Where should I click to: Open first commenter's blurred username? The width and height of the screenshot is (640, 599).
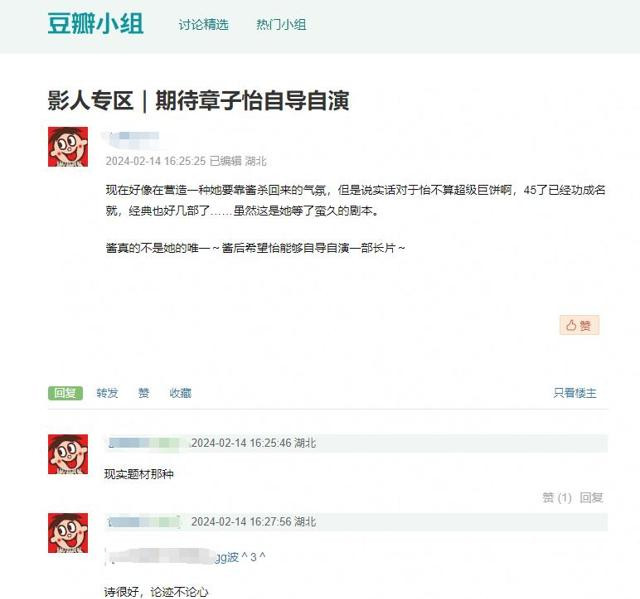[147, 443]
